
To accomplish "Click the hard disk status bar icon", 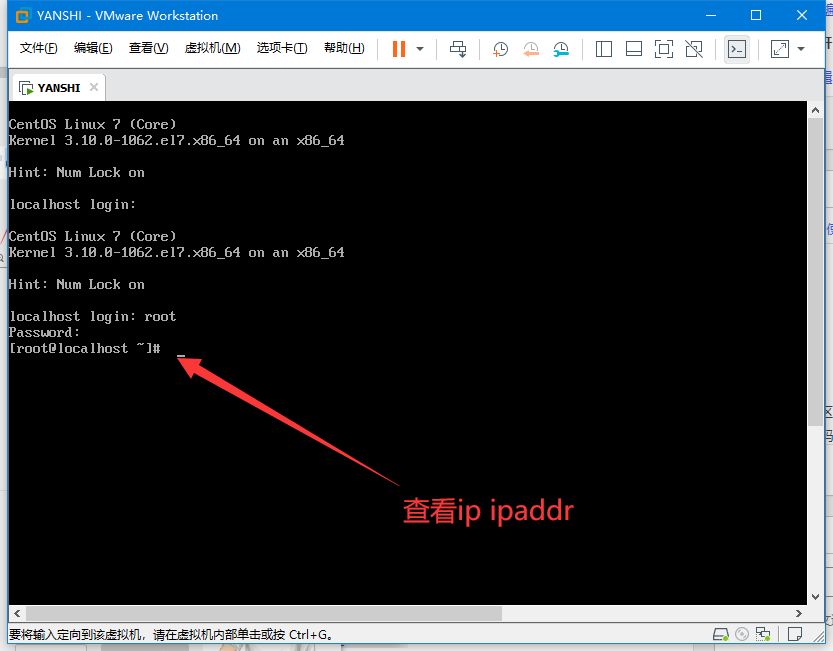I will coord(720,635).
